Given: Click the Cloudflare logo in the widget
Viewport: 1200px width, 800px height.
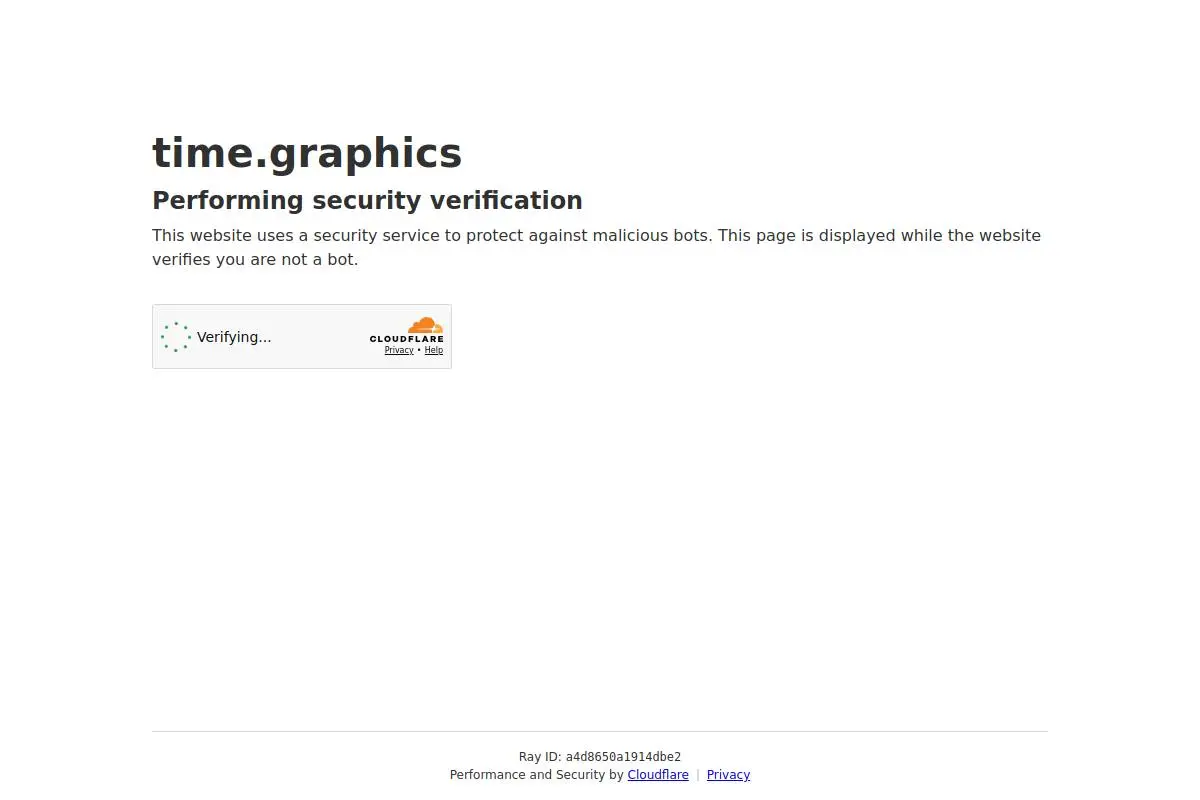Looking at the screenshot, I should 406,330.
